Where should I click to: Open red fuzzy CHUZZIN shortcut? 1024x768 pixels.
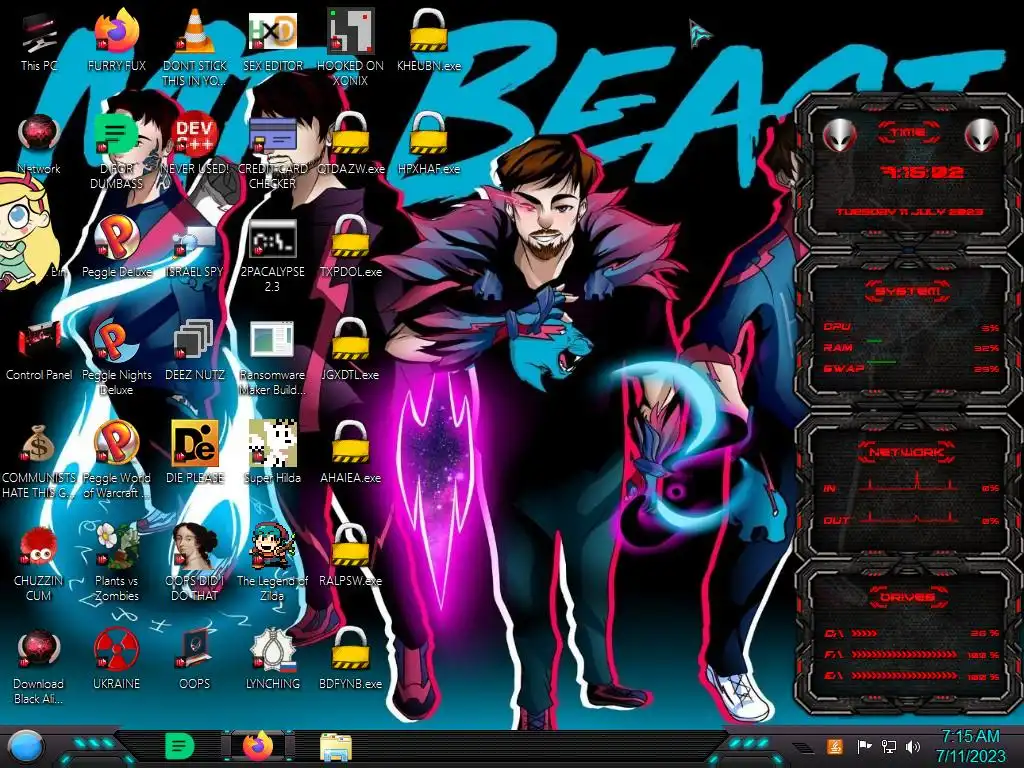(39, 563)
